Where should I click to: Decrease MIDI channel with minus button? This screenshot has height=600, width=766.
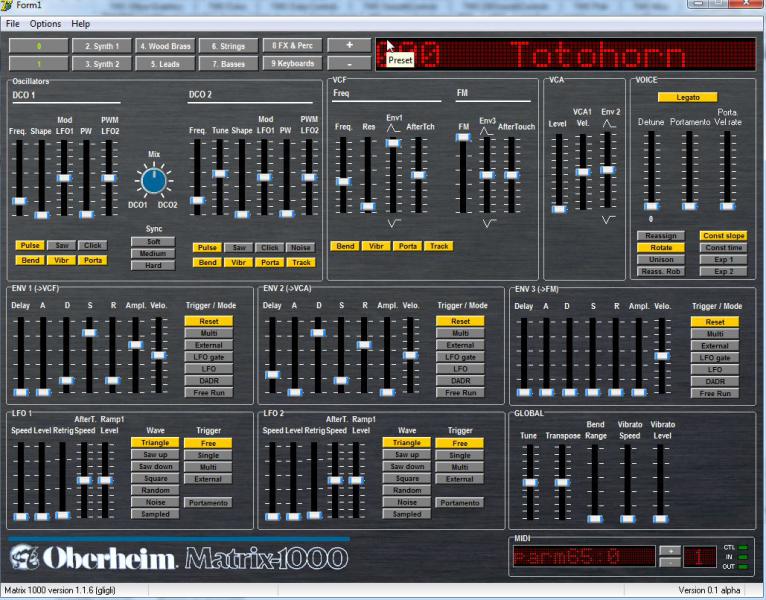(670, 562)
